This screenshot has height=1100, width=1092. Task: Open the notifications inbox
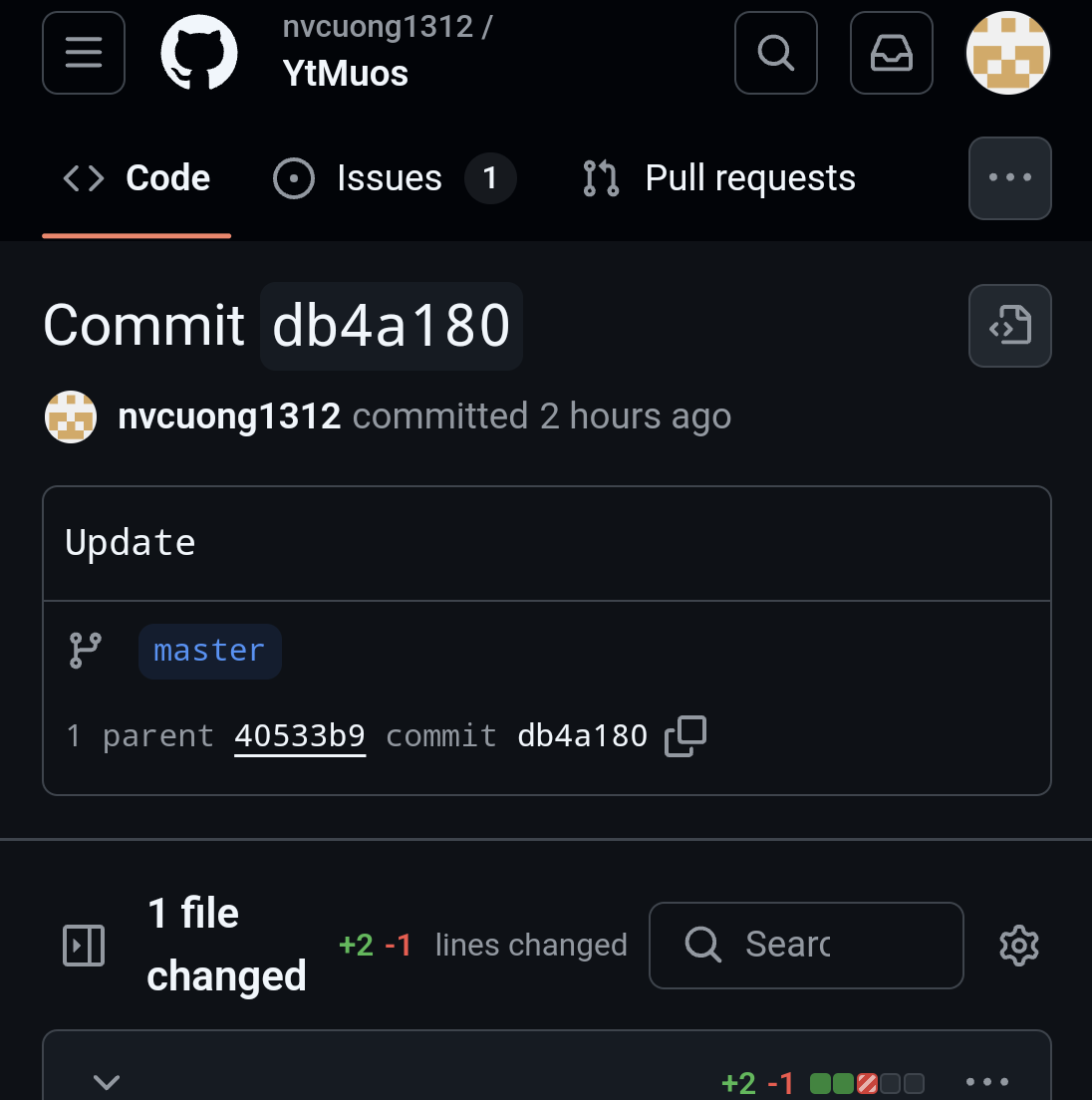892,53
